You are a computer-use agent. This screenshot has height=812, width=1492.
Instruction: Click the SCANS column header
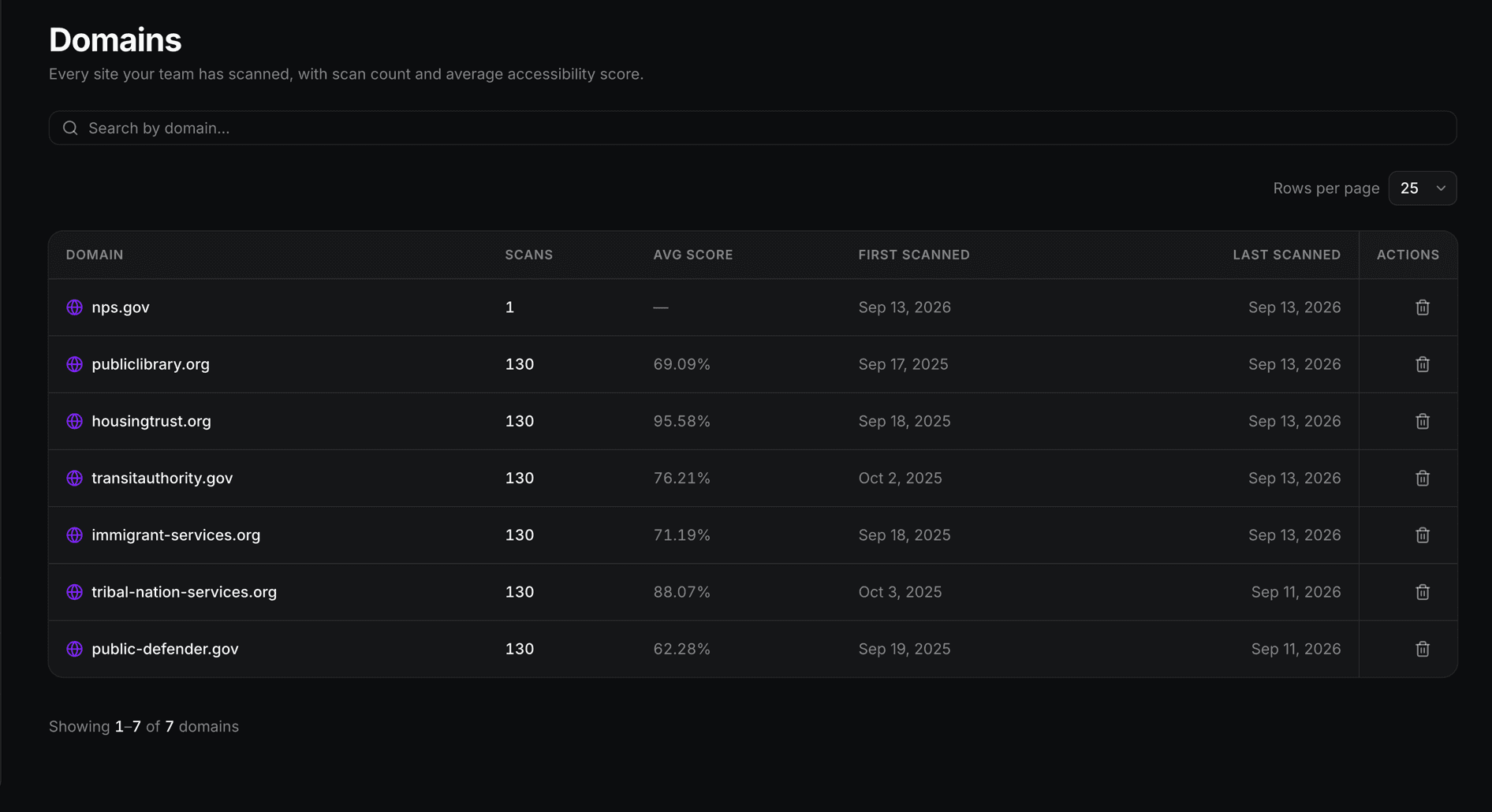tap(529, 255)
